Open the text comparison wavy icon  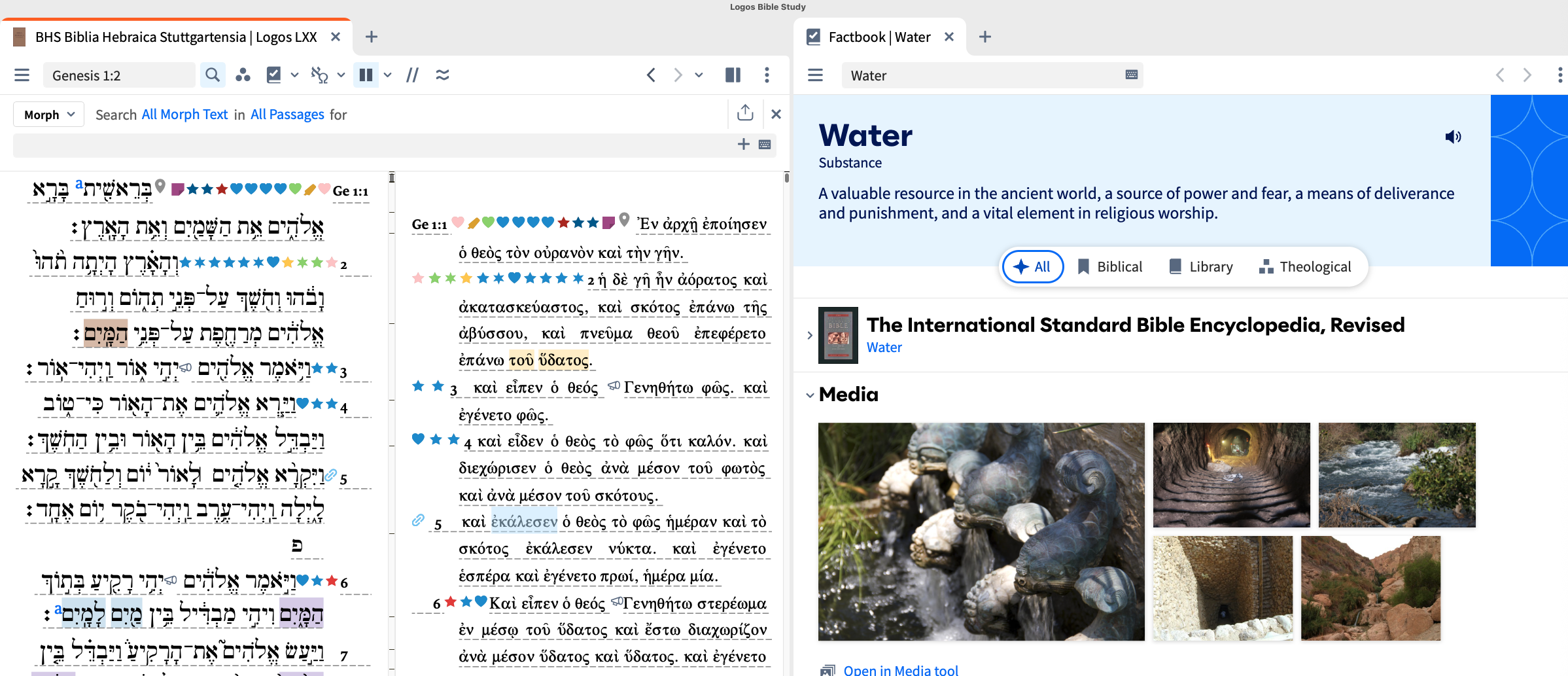coord(443,75)
